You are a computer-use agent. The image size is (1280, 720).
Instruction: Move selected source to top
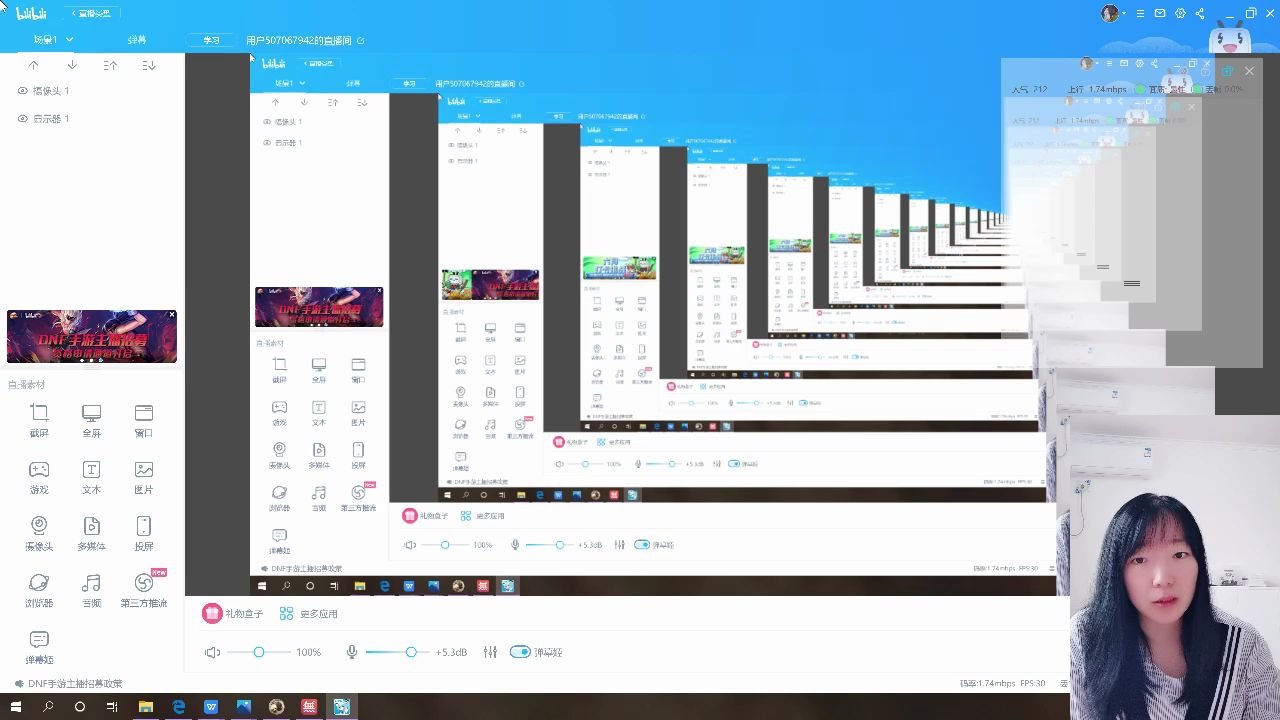tap(110, 65)
